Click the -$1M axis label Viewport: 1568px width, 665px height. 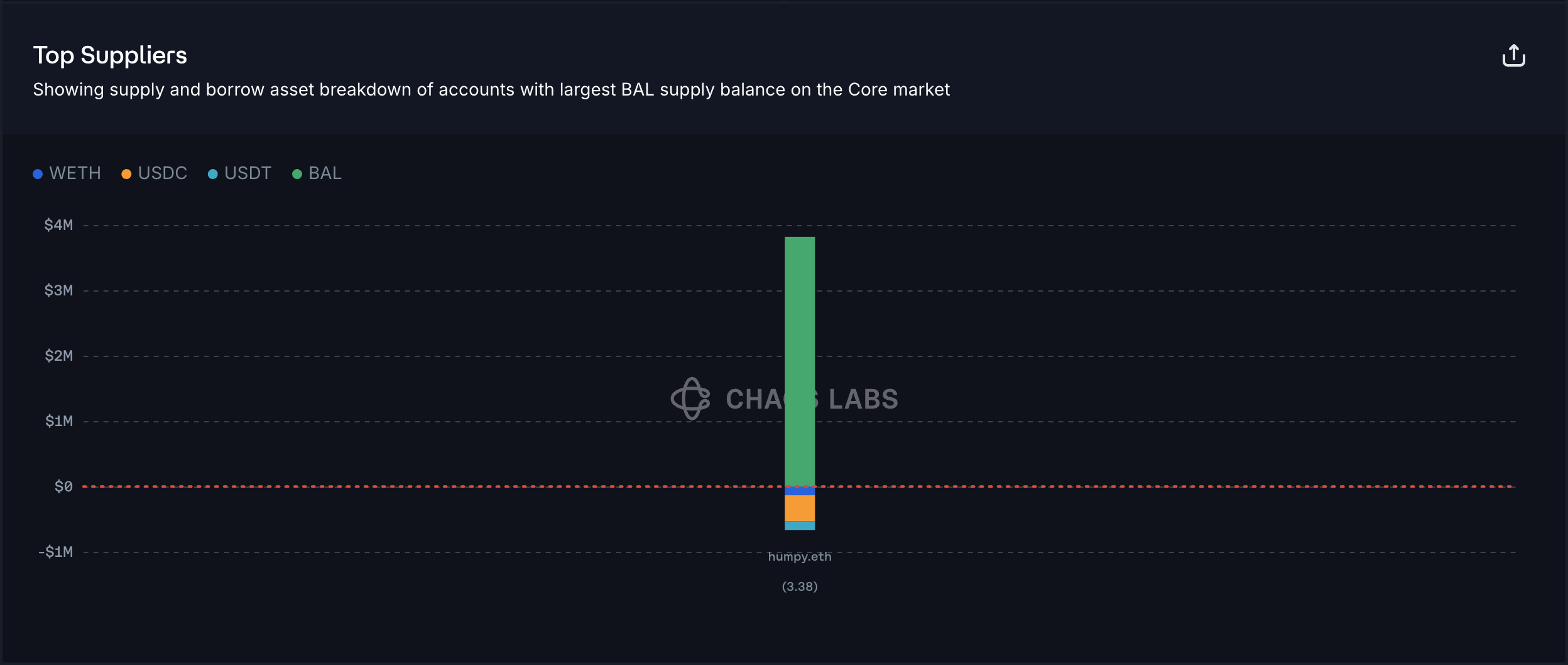tap(55, 552)
